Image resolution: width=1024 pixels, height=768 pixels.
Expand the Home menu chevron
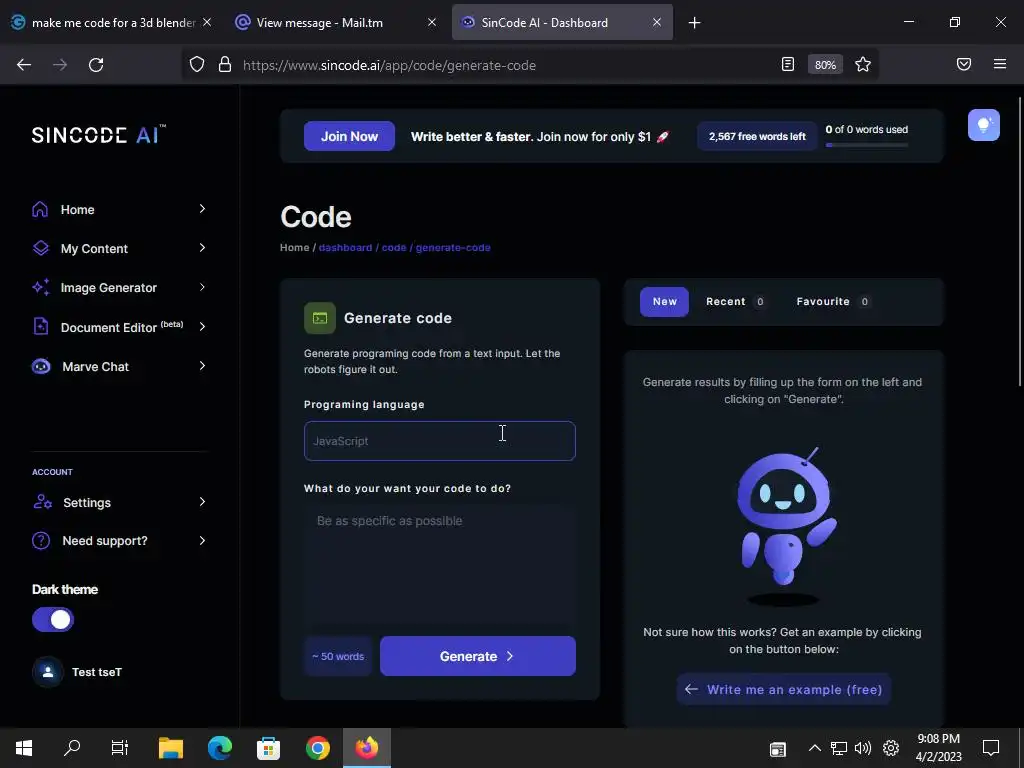pyautogui.click(x=202, y=209)
